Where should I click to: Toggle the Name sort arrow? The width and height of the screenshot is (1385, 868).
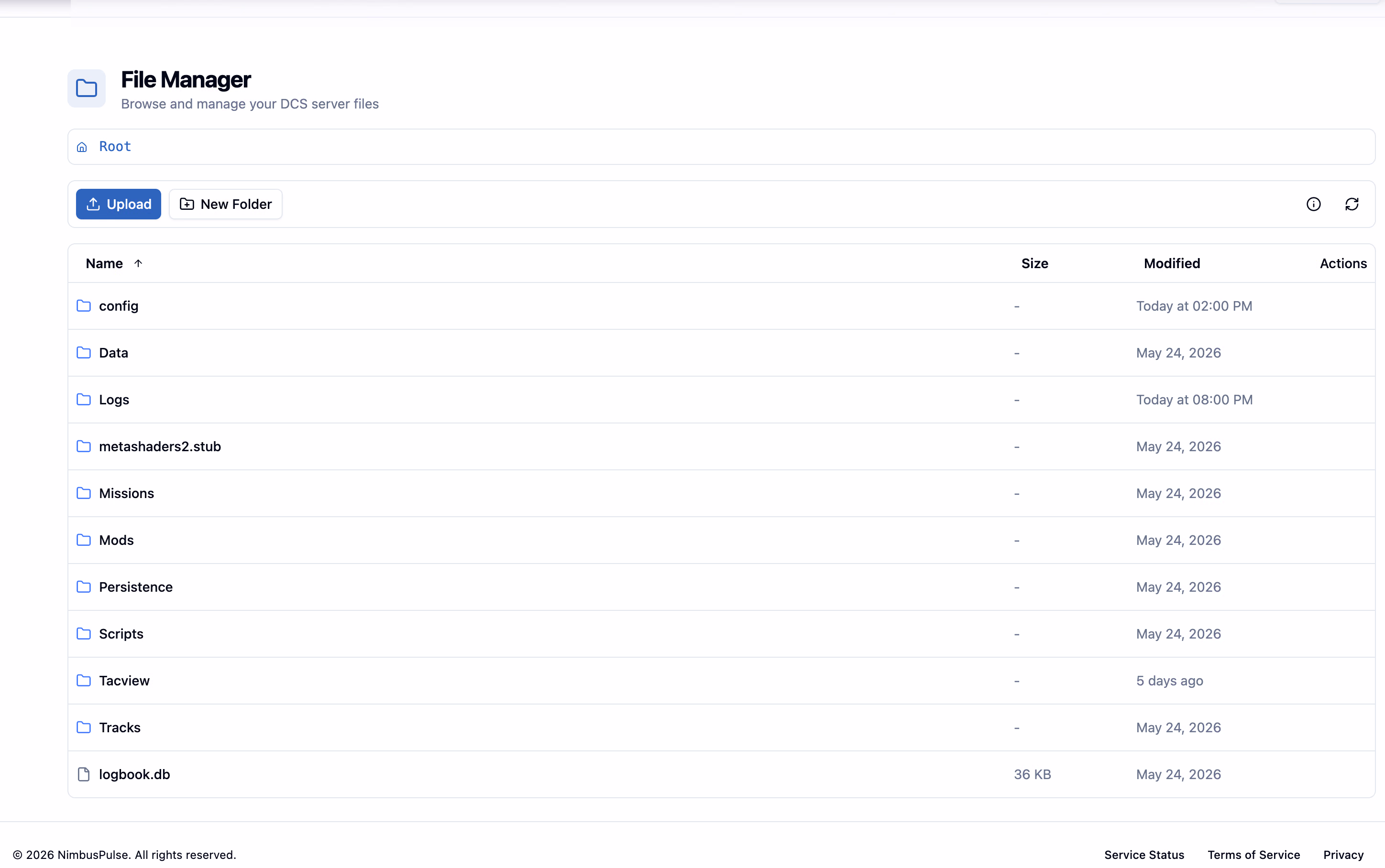(138, 263)
